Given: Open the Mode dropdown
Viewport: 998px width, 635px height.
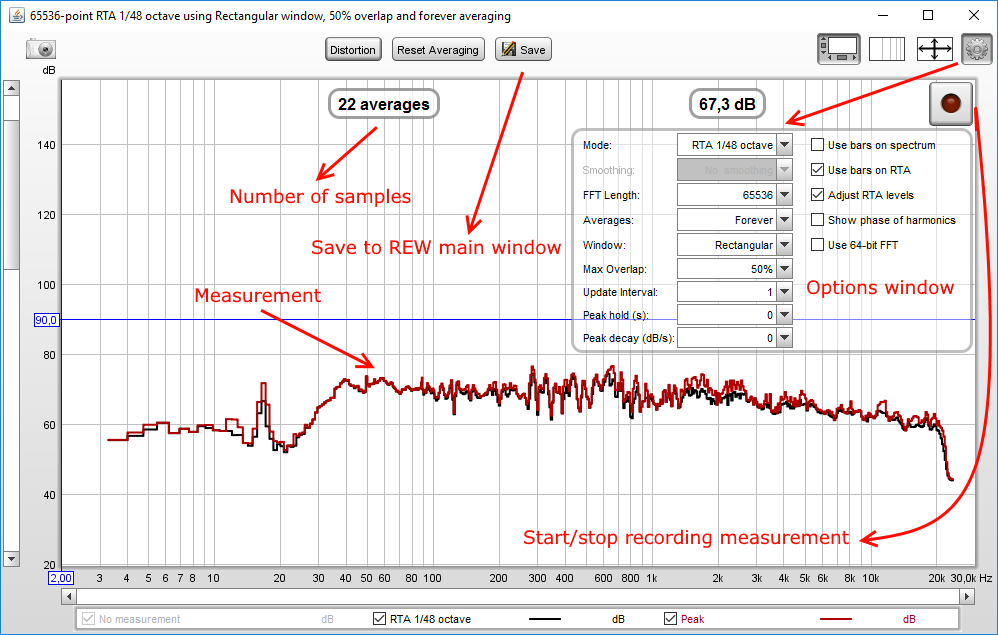Looking at the screenshot, I should point(785,145).
